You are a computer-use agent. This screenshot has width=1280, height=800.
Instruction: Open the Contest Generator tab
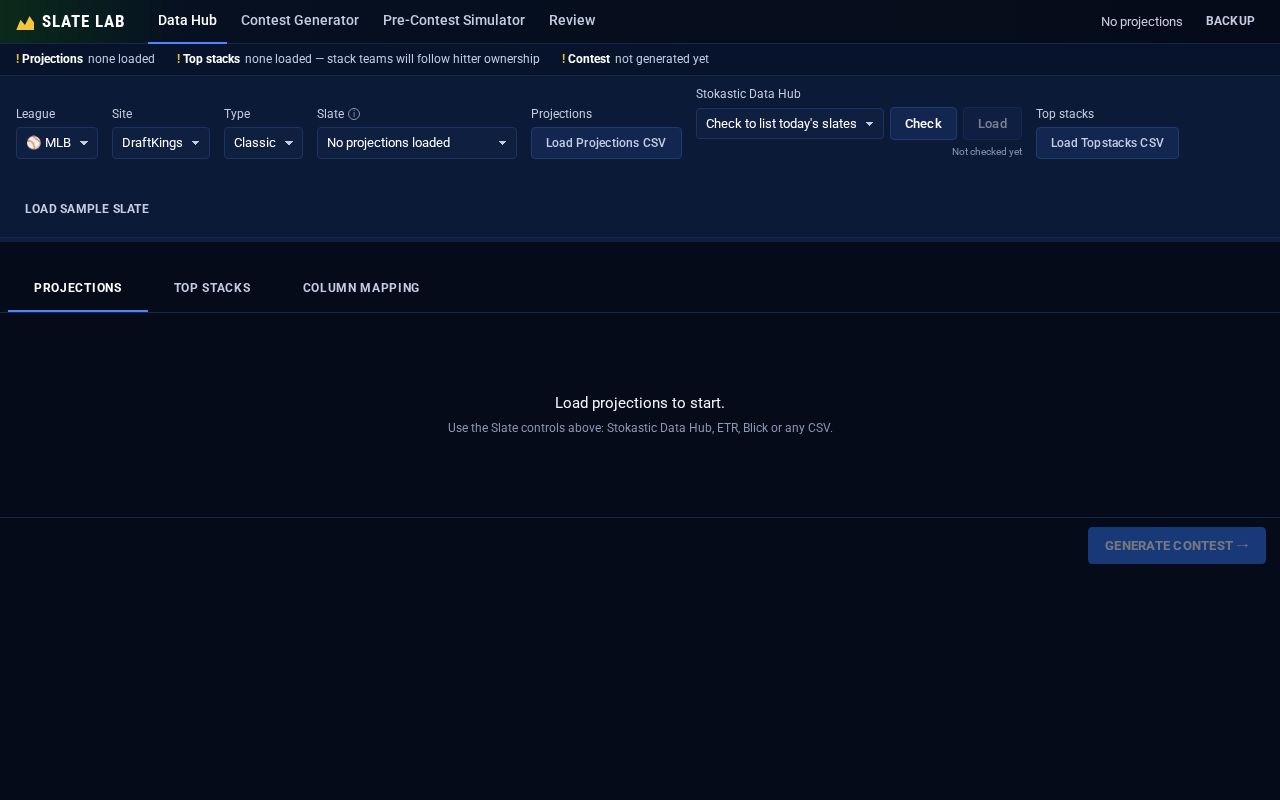pyautogui.click(x=300, y=20)
